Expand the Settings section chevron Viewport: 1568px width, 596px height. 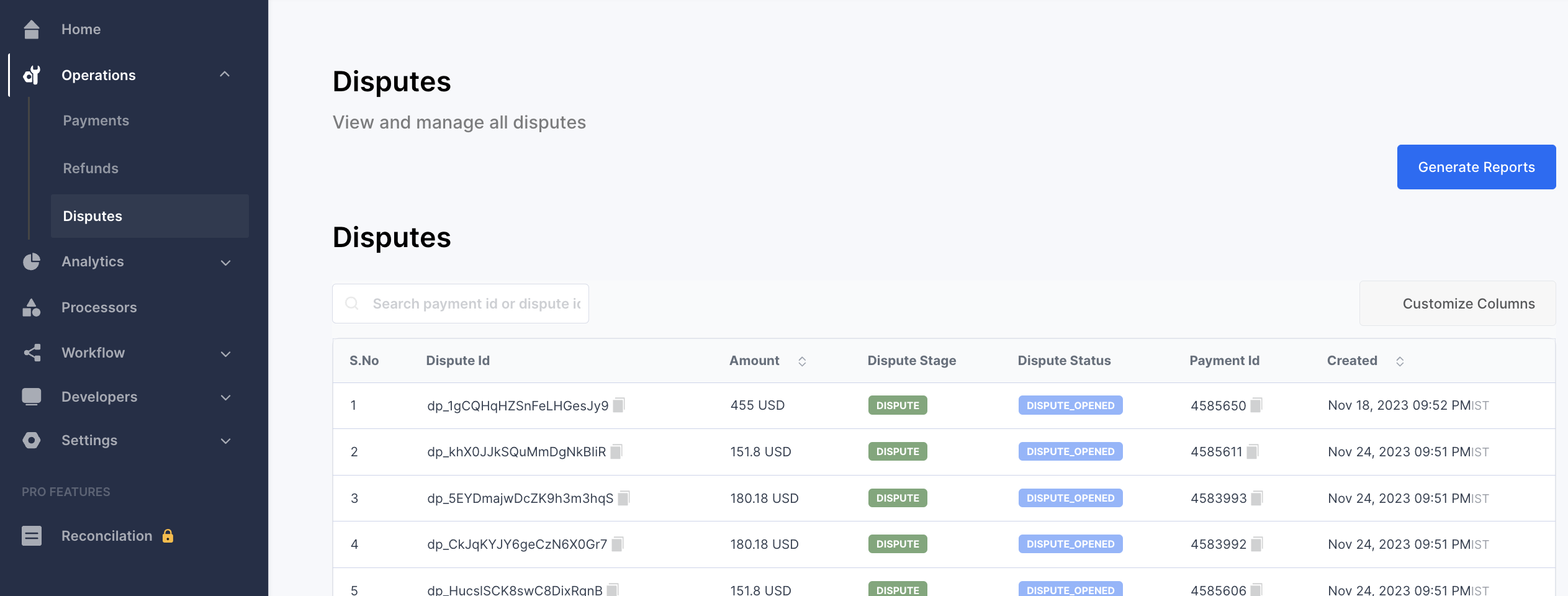pyautogui.click(x=226, y=441)
